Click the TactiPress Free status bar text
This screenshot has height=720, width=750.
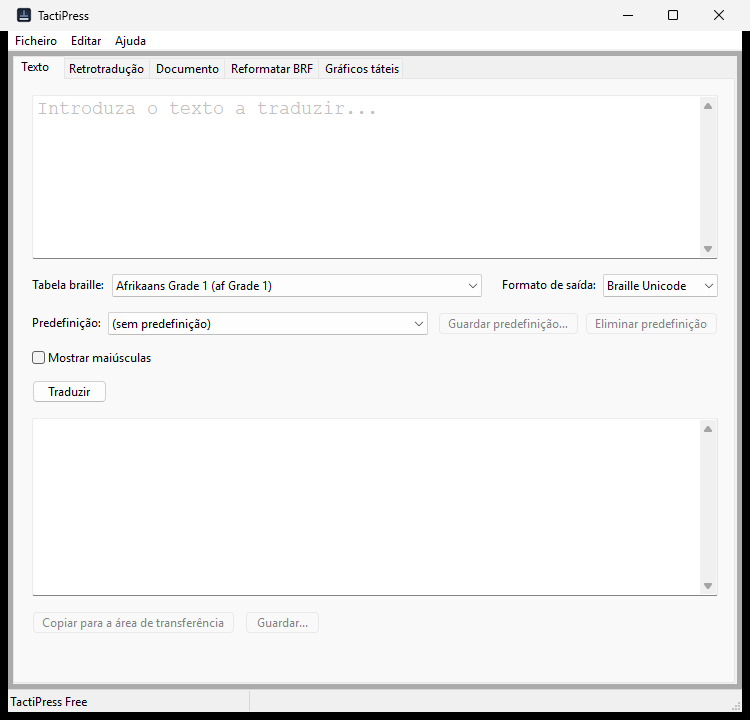click(x=49, y=702)
